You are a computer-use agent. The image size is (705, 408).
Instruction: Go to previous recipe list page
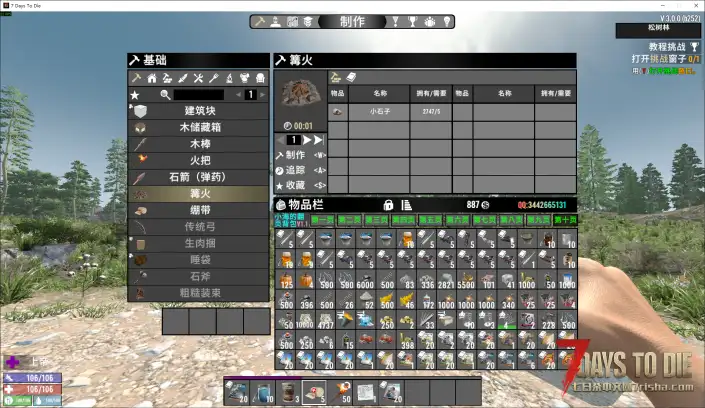tap(239, 94)
